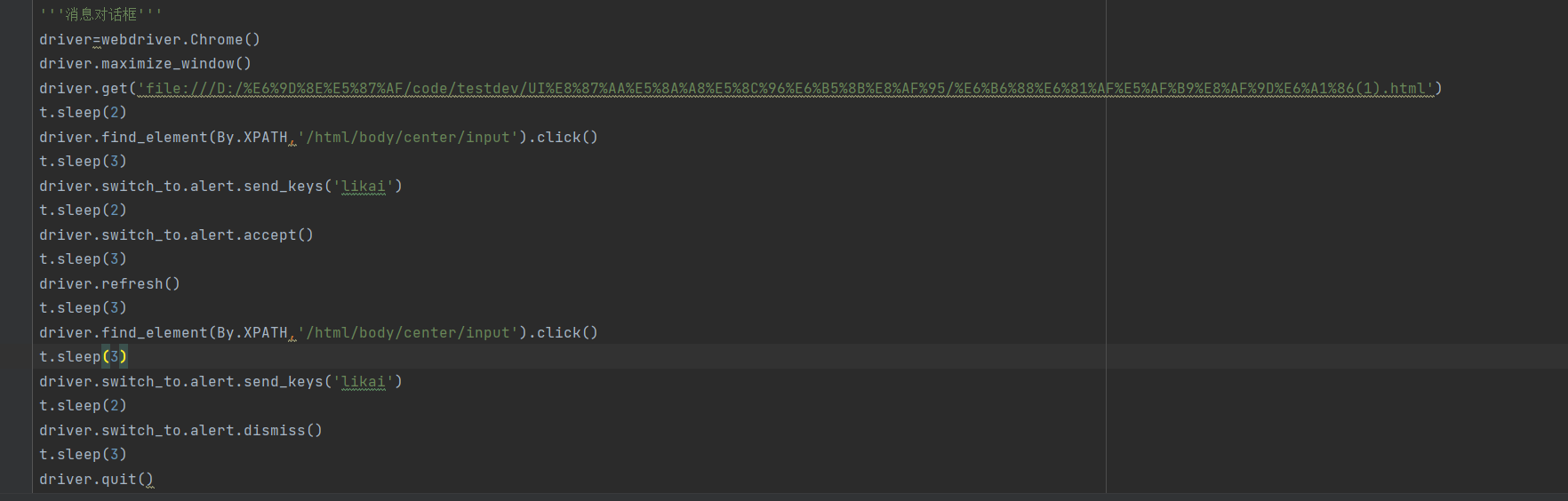Click the driver.refresh() line
Viewport: 1568px width, 501px height.
point(109,284)
